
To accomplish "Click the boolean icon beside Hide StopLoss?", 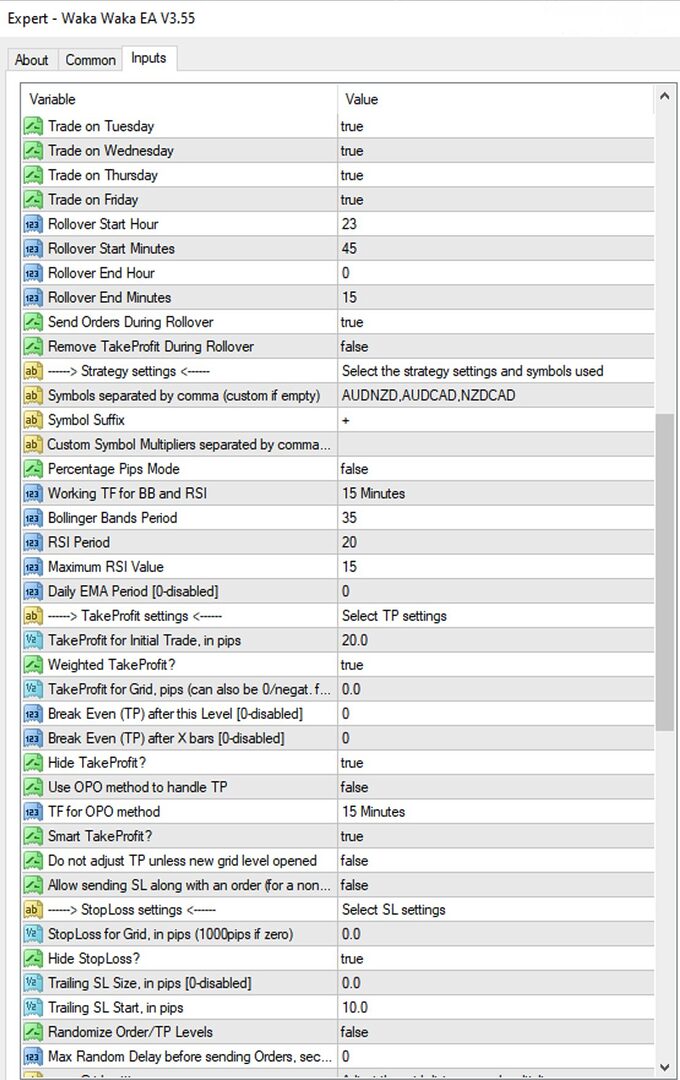I will click(33, 959).
